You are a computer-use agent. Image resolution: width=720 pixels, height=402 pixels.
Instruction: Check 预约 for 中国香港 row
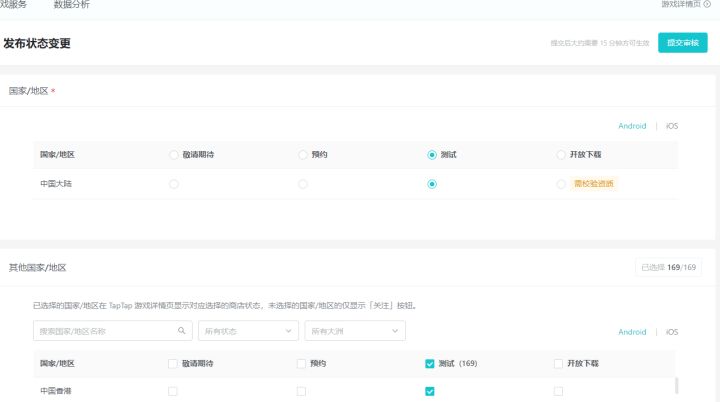coord(301,391)
